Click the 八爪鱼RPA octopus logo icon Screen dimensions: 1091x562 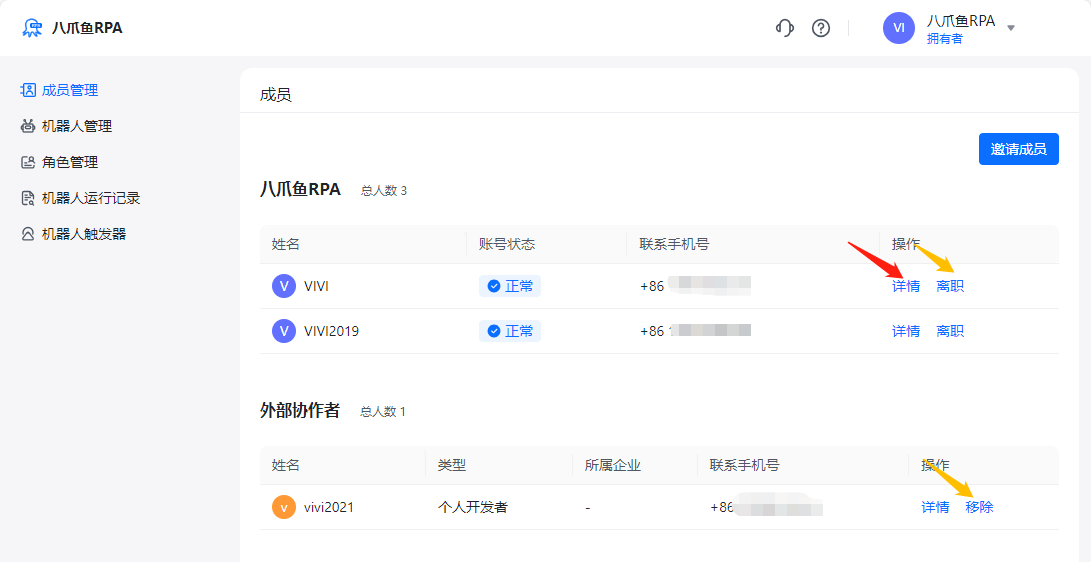[x=32, y=28]
